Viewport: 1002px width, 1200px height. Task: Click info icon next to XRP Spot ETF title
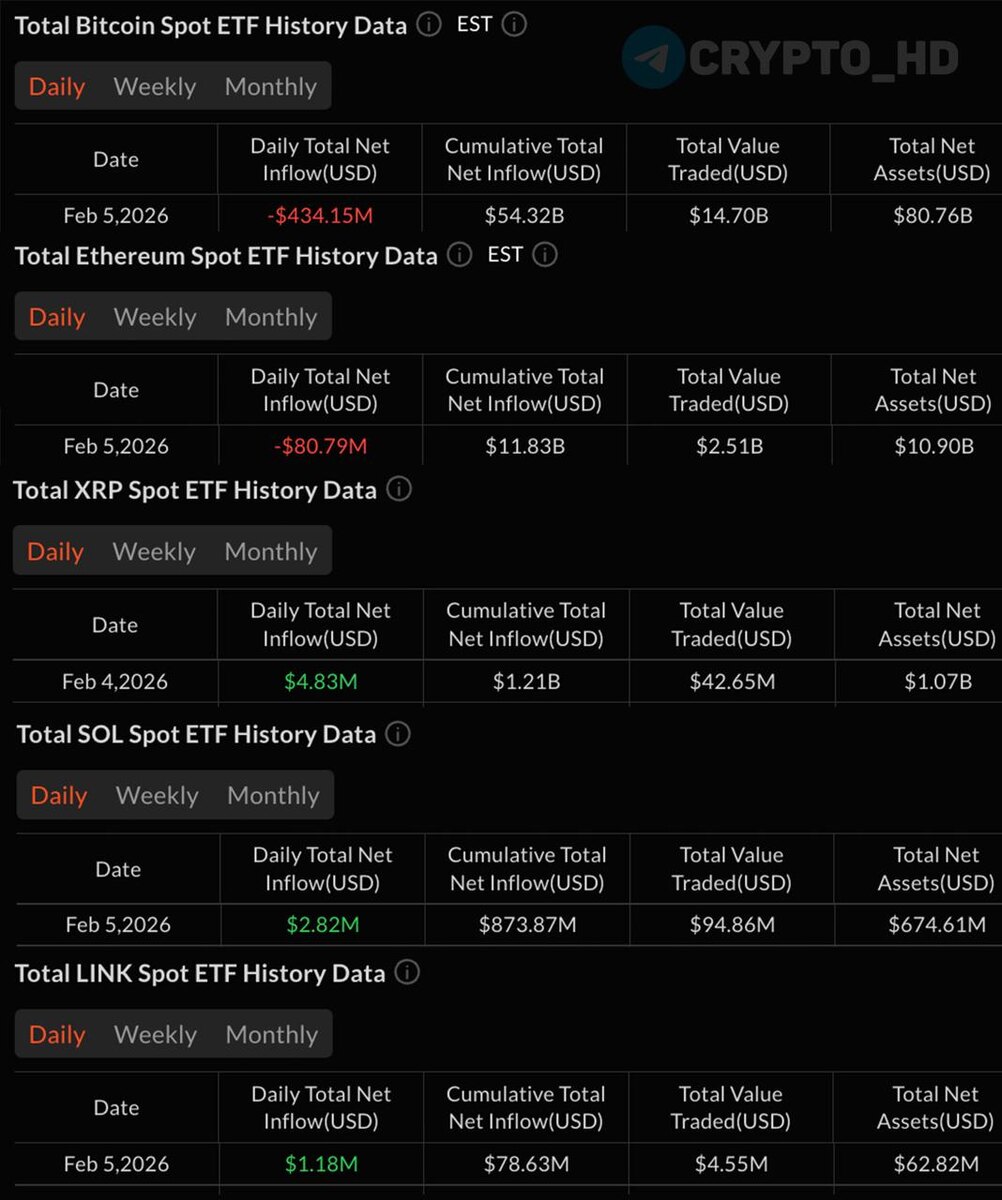coord(399,490)
